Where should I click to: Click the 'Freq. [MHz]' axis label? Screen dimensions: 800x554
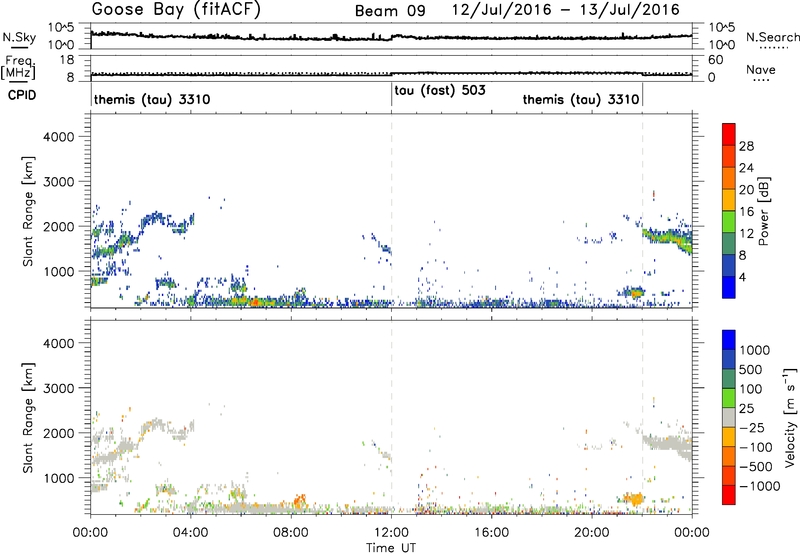[x=18, y=67]
